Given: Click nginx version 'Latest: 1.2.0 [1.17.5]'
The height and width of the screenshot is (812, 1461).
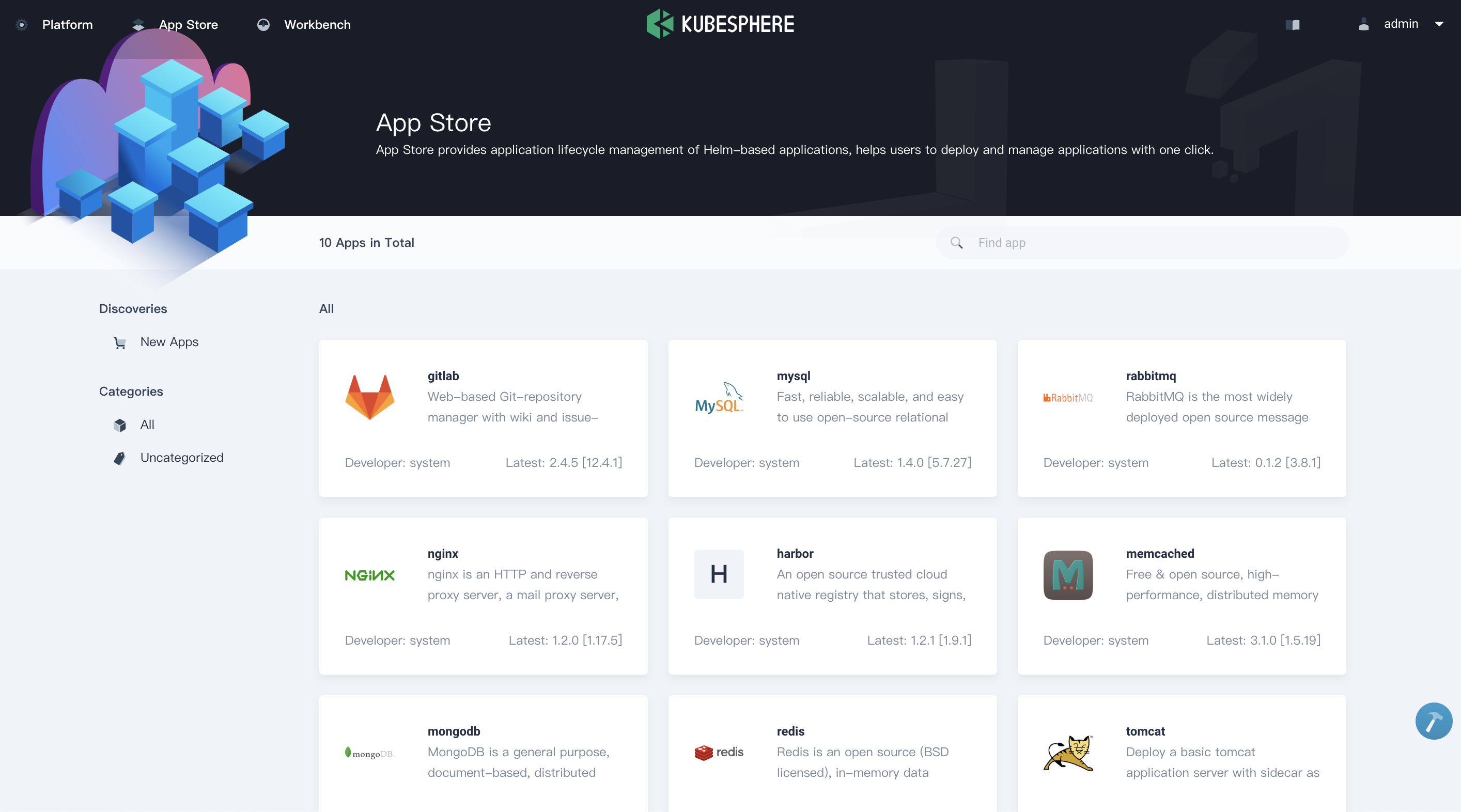Looking at the screenshot, I should point(565,640).
